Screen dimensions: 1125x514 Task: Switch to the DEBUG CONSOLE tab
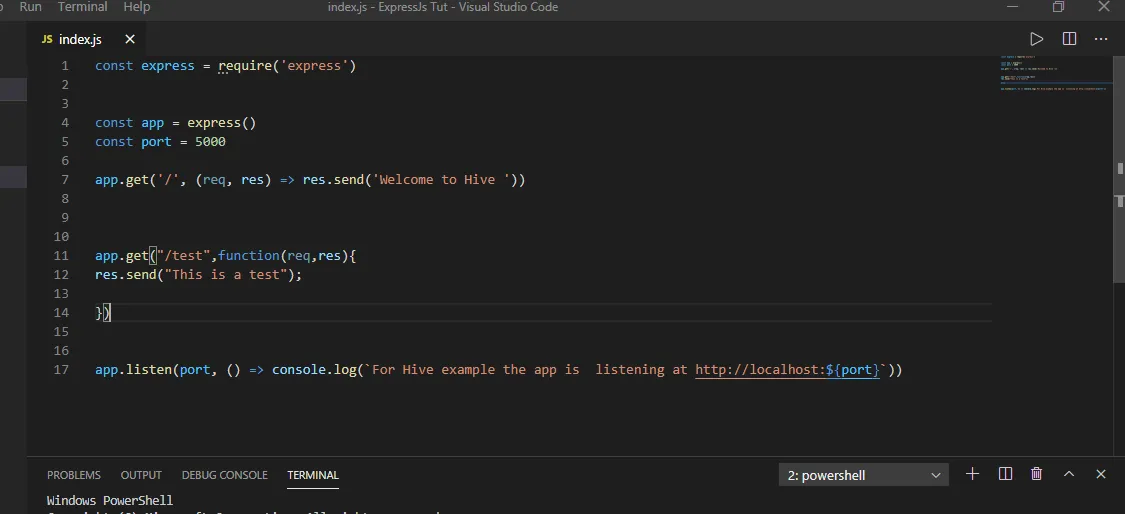click(225, 475)
